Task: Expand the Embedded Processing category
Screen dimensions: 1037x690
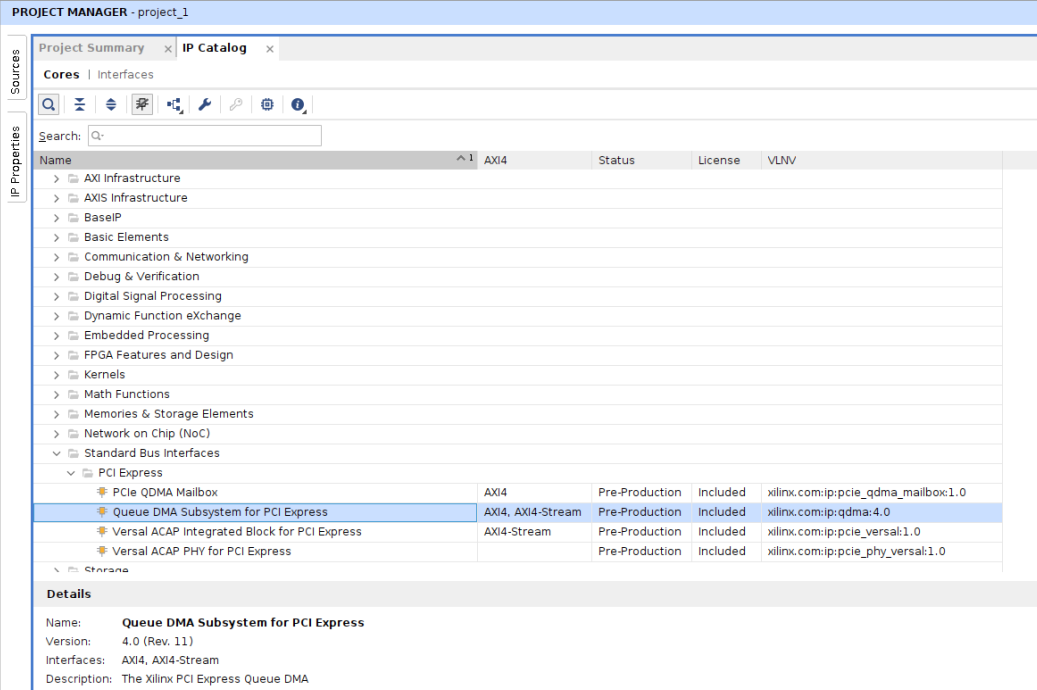Action: point(57,336)
